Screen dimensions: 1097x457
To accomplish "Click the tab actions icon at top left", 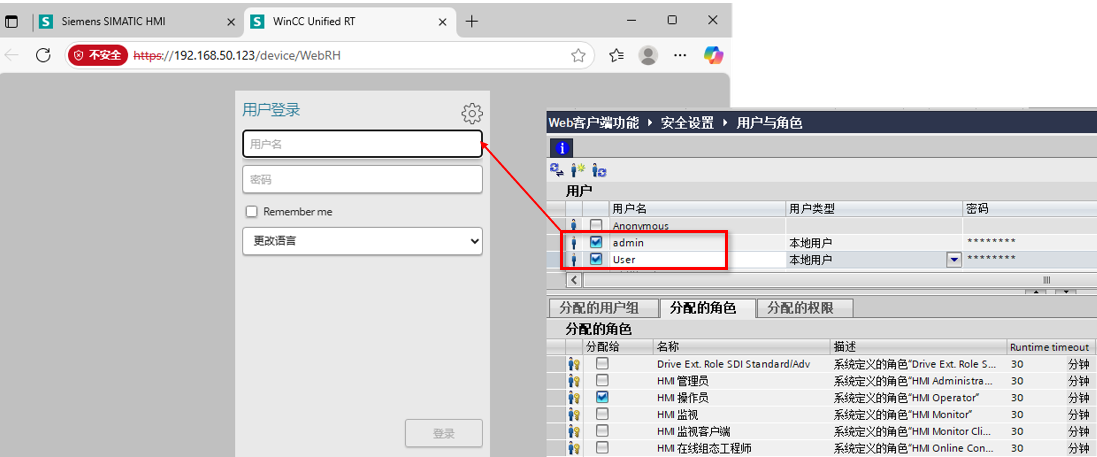I will point(11,22).
